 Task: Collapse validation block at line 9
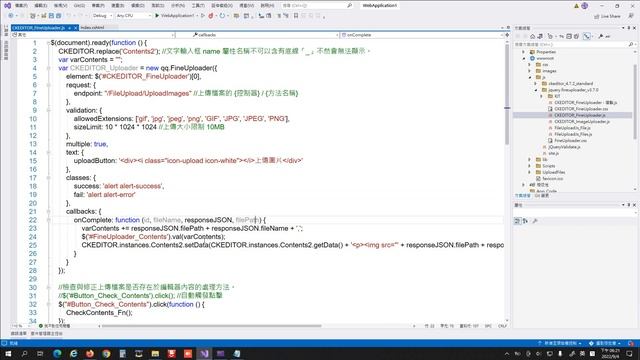[x=48, y=110]
